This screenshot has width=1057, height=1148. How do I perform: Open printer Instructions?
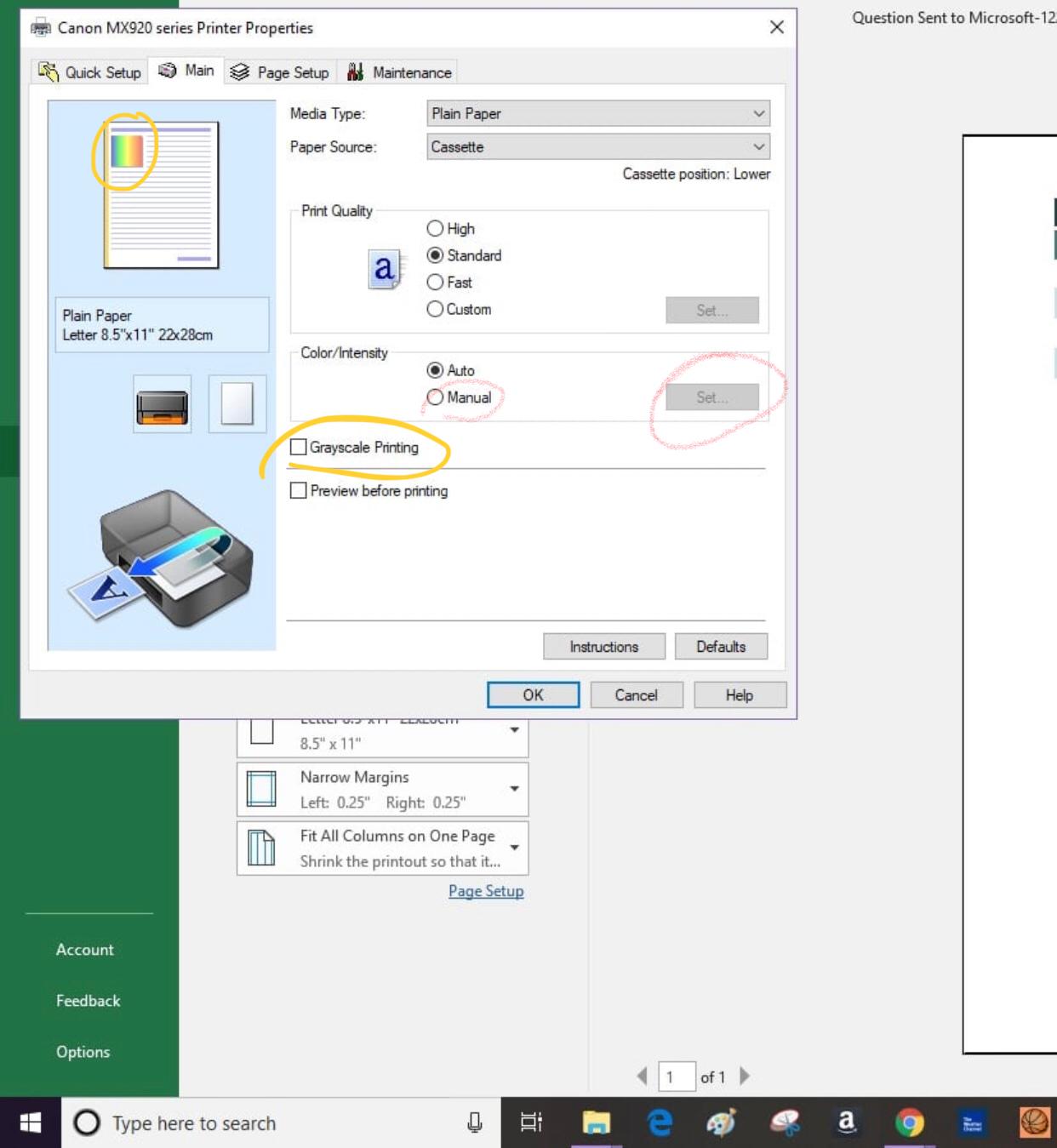pyautogui.click(x=604, y=647)
